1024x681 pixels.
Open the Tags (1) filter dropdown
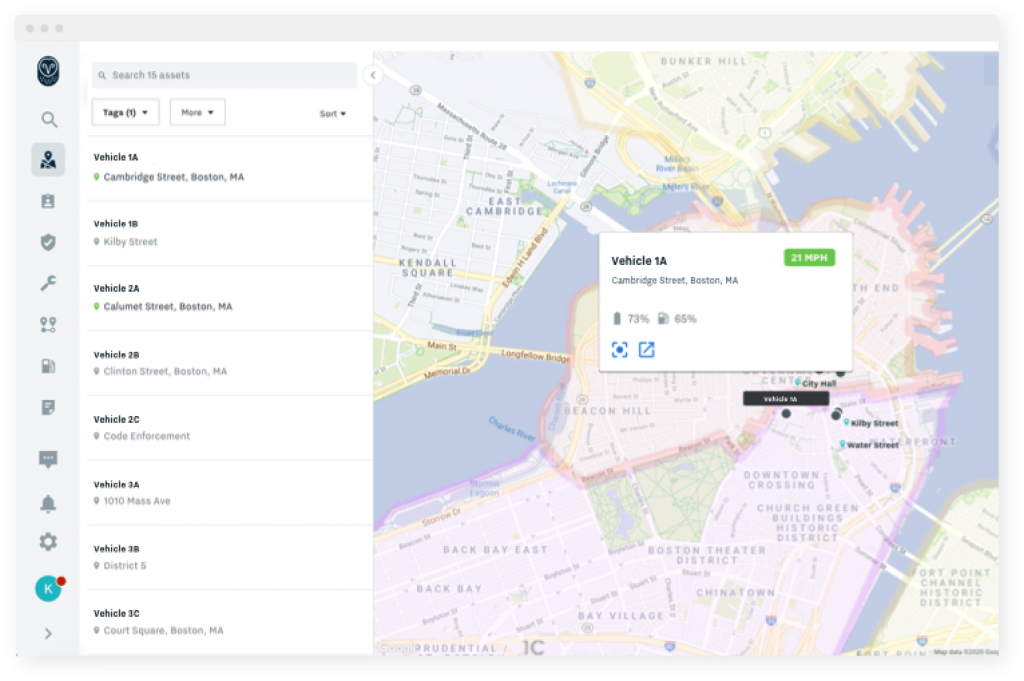tap(125, 113)
